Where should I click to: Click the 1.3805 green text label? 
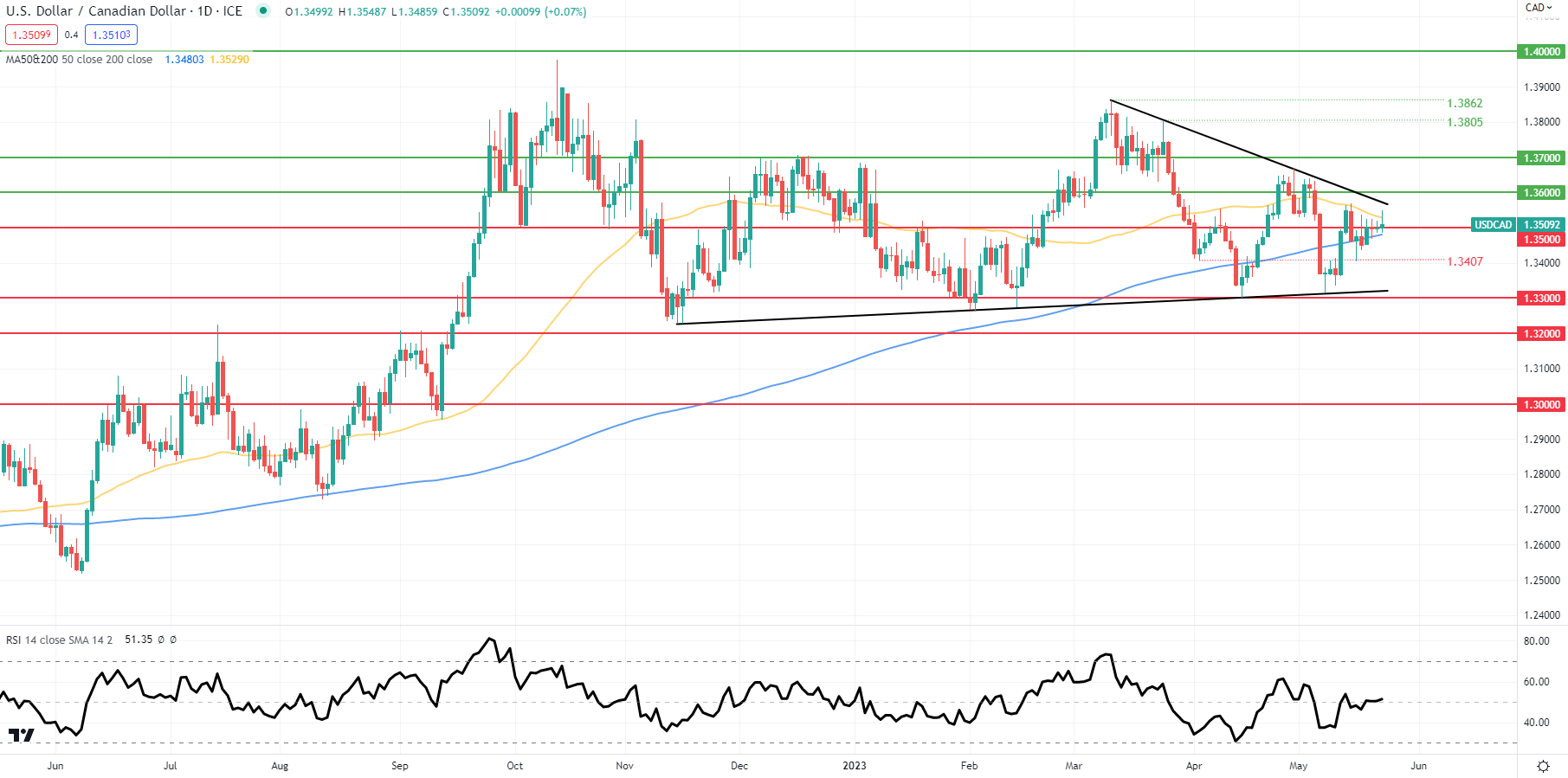(x=1465, y=122)
